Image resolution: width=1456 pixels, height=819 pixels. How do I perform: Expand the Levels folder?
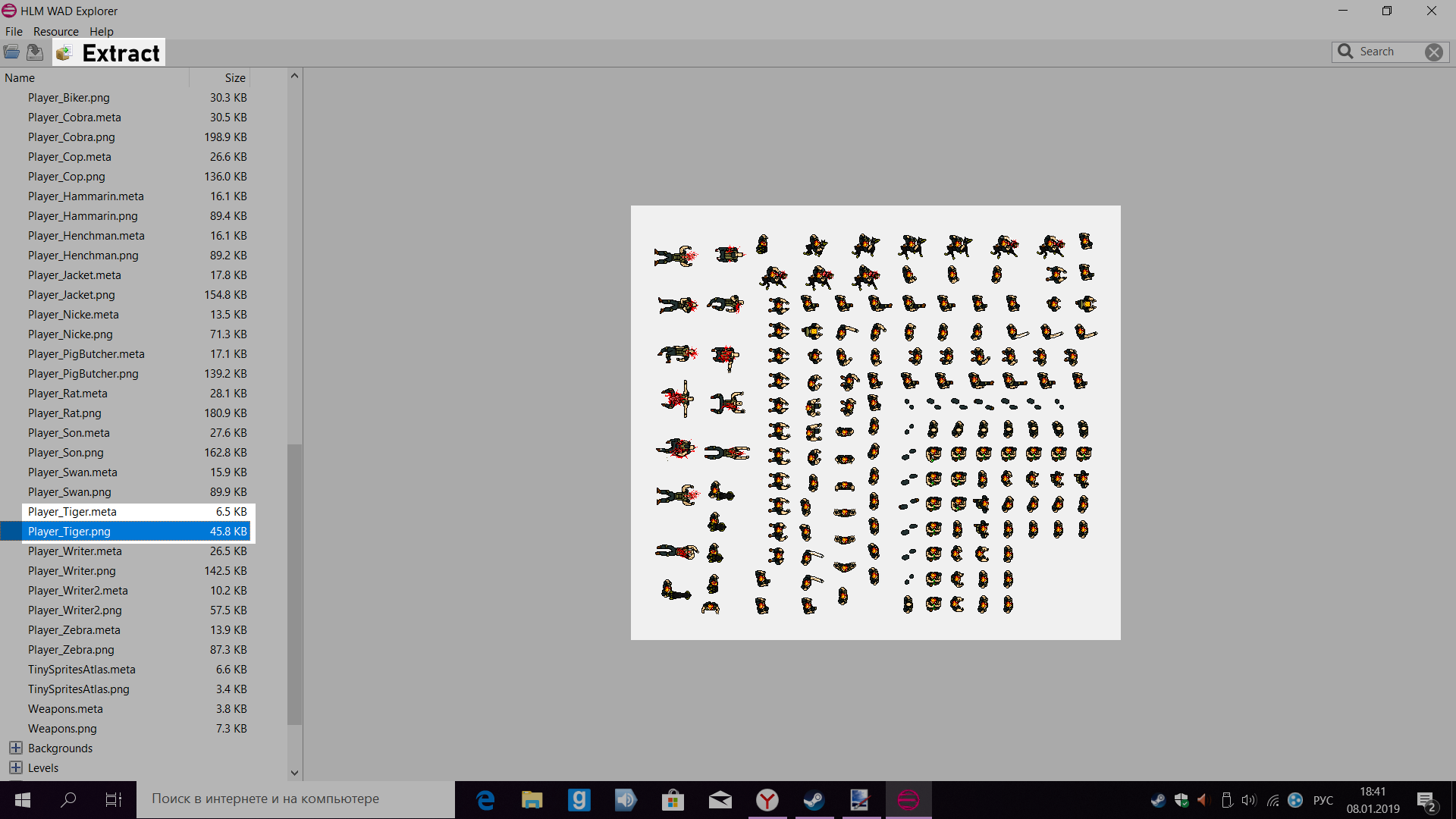pyautogui.click(x=15, y=767)
